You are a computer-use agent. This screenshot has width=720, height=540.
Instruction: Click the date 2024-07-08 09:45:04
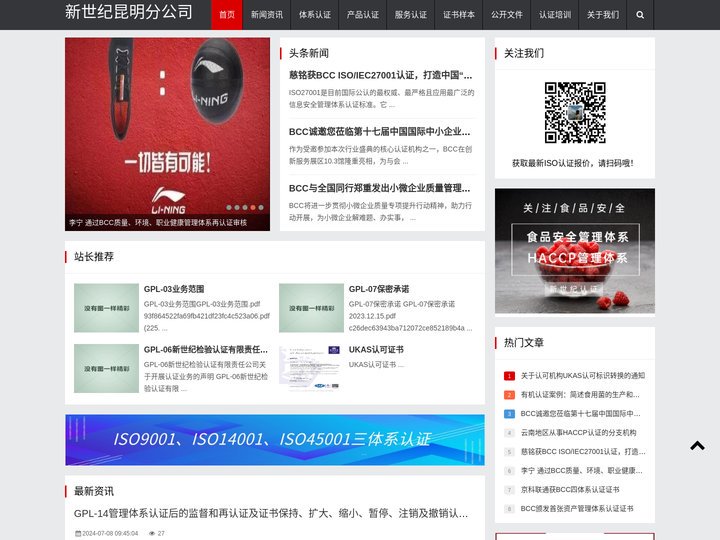110,533
